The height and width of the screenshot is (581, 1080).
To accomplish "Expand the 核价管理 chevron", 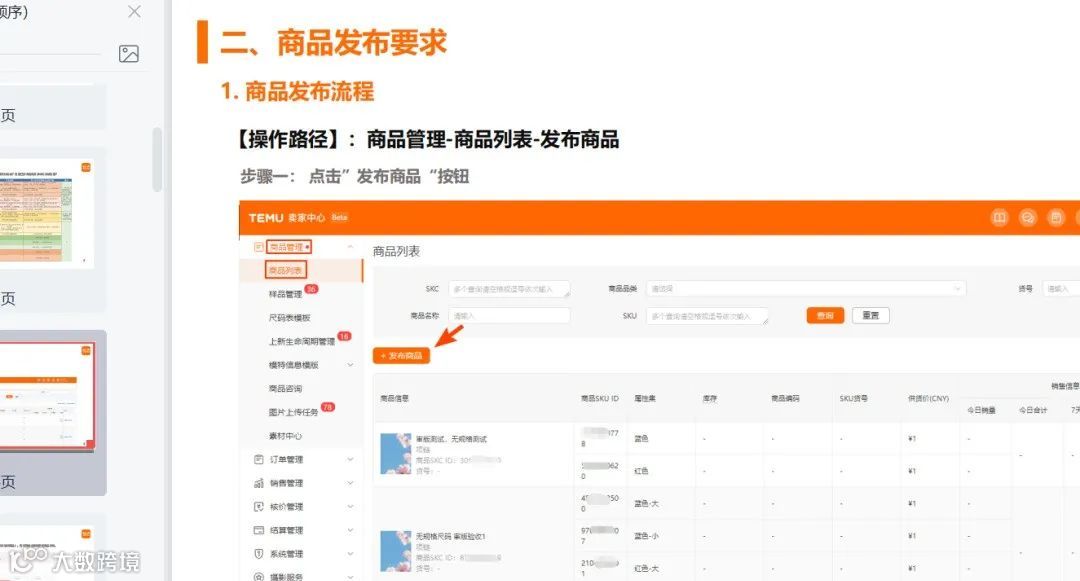I will click(x=350, y=507).
